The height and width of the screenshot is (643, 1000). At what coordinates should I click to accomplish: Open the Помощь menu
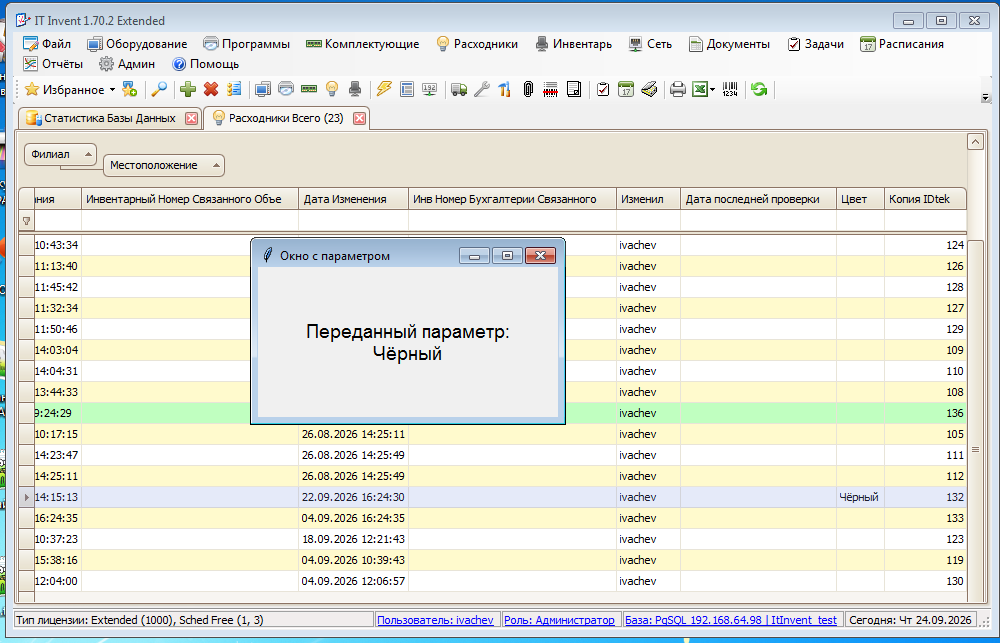tap(206, 64)
